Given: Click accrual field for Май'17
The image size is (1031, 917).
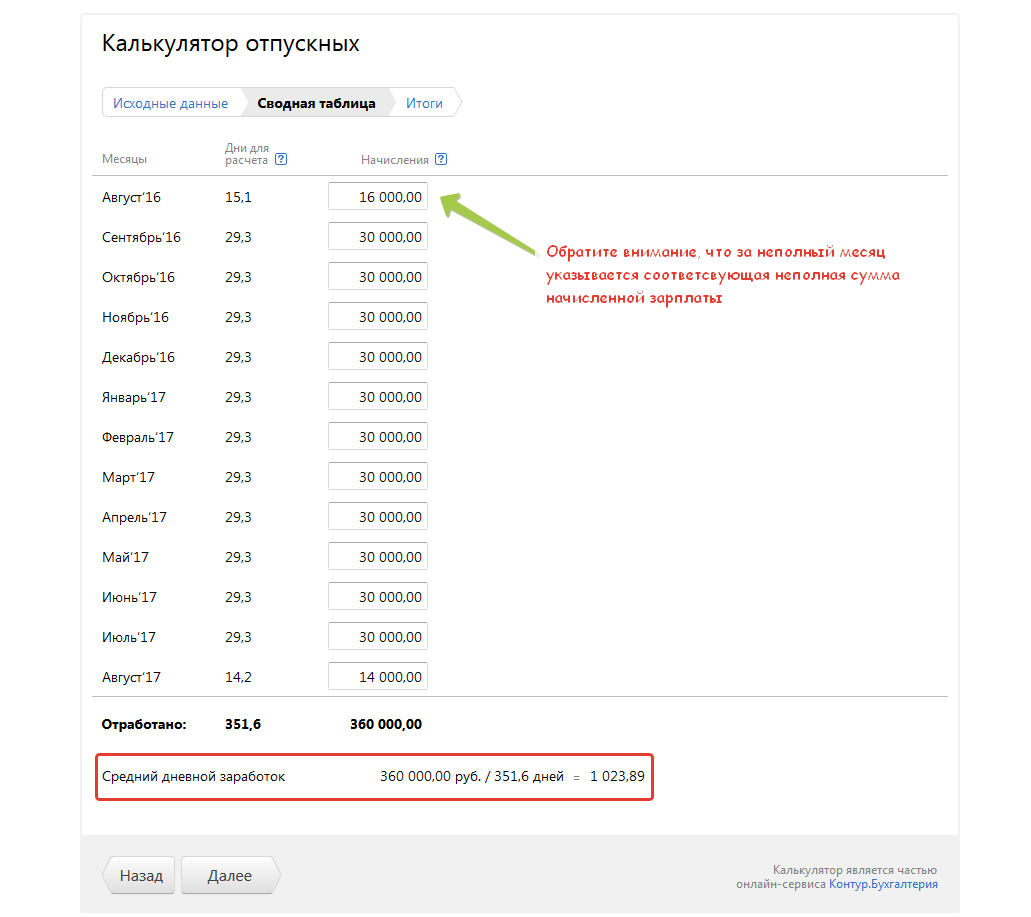Looking at the screenshot, I should 378,557.
